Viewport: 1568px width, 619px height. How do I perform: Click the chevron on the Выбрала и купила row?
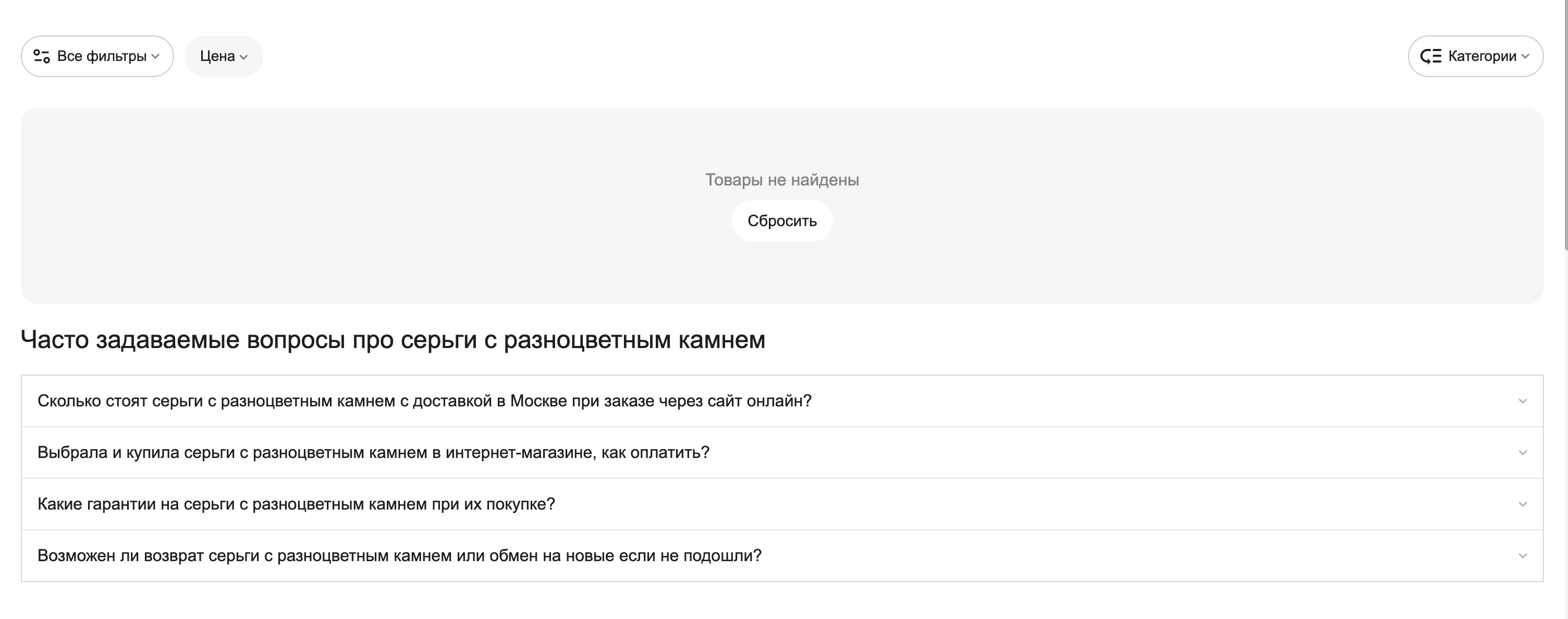coord(1522,453)
